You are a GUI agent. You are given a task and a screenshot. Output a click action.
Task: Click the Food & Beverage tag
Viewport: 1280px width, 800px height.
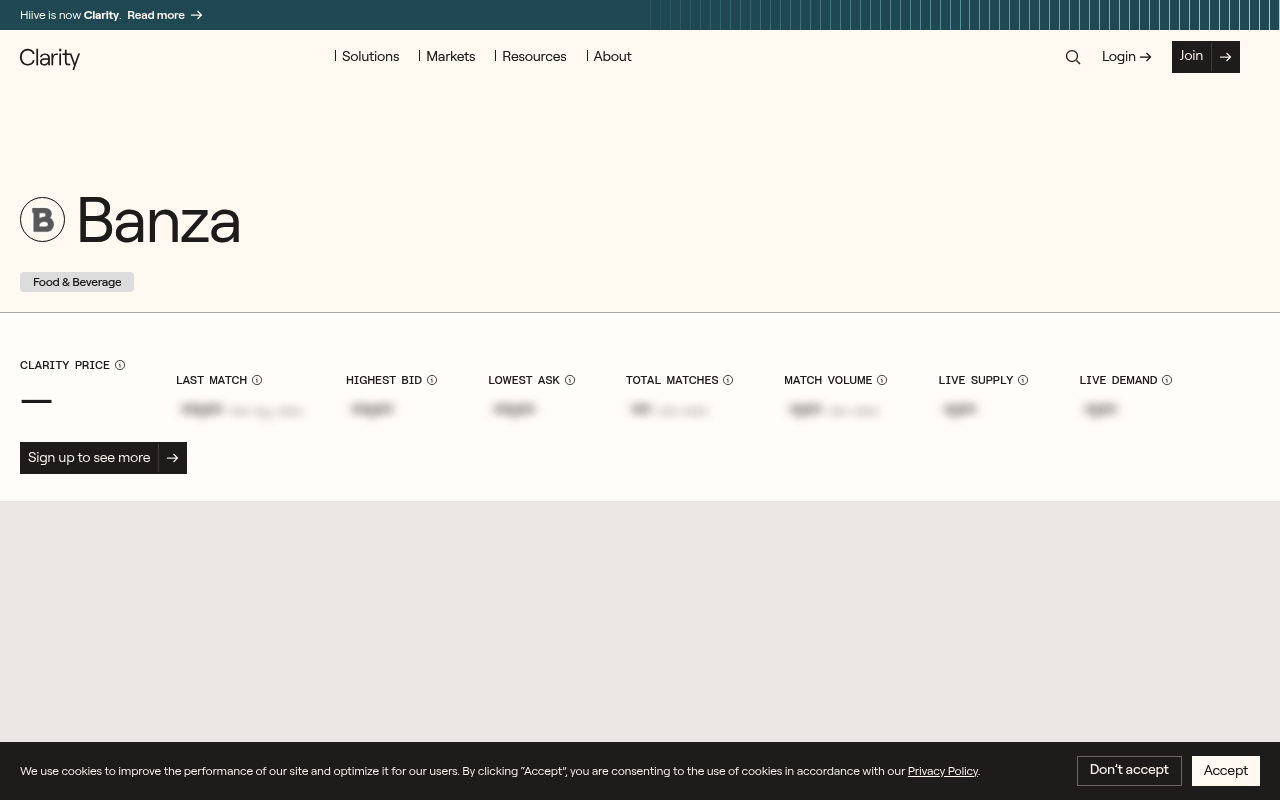click(77, 282)
